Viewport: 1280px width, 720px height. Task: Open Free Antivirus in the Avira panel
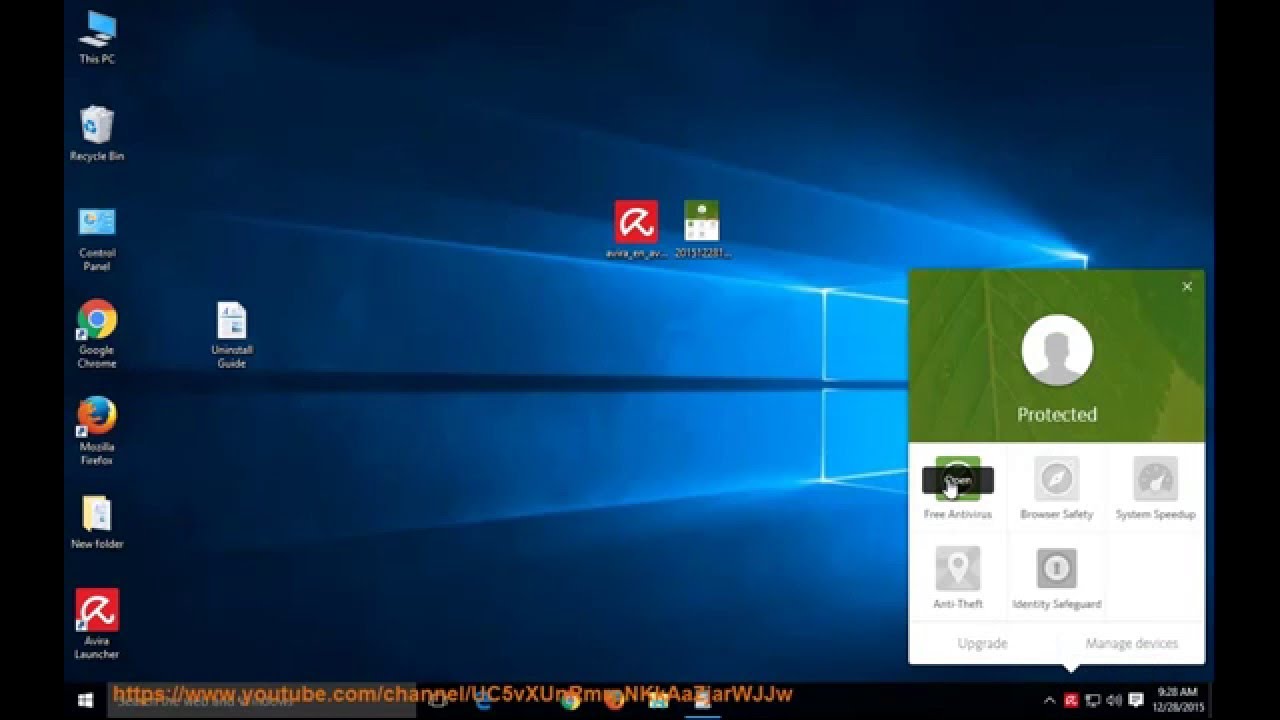pos(958,488)
